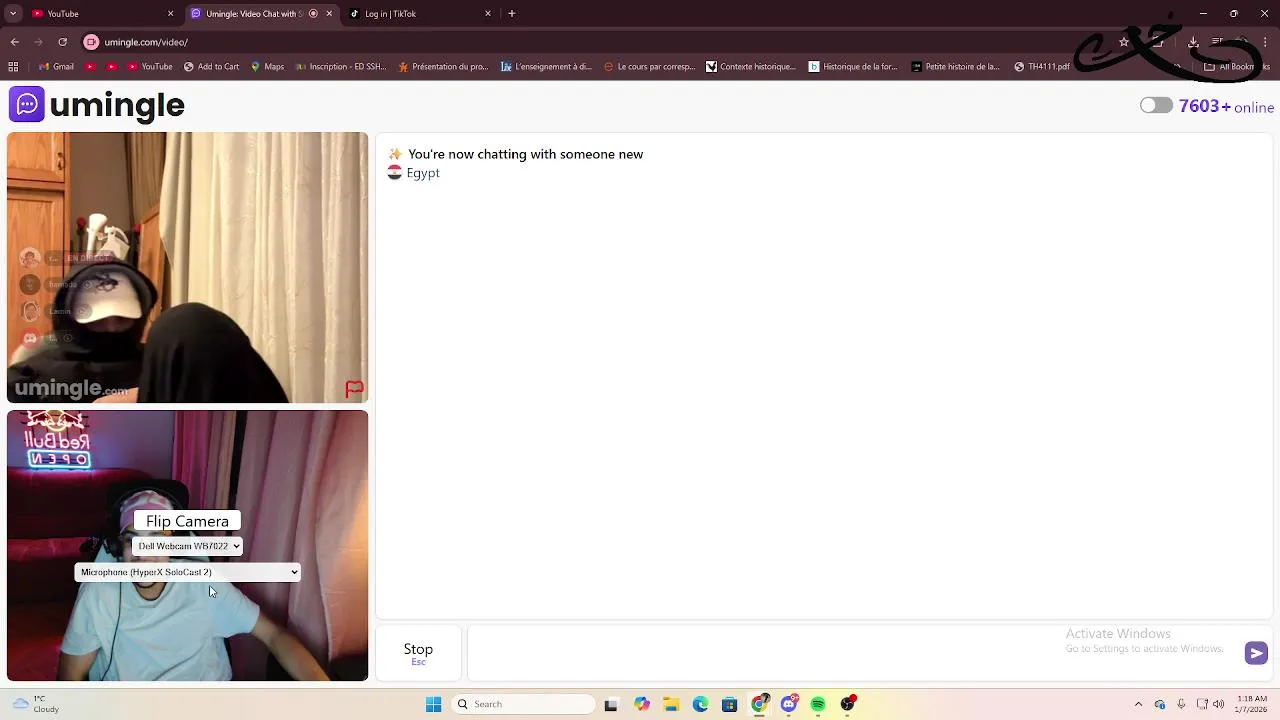Screen dimensions: 1280x720
Task: Click the Umingle logo icon
Action: pyautogui.click(x=27, y=104)
